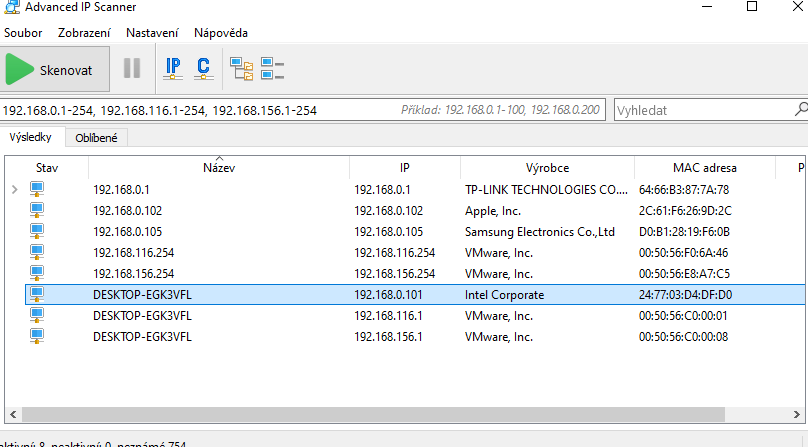Viewport: 808px width, 447px height.
Task: Click the class C subnet icon
Action: coord(204,68)
